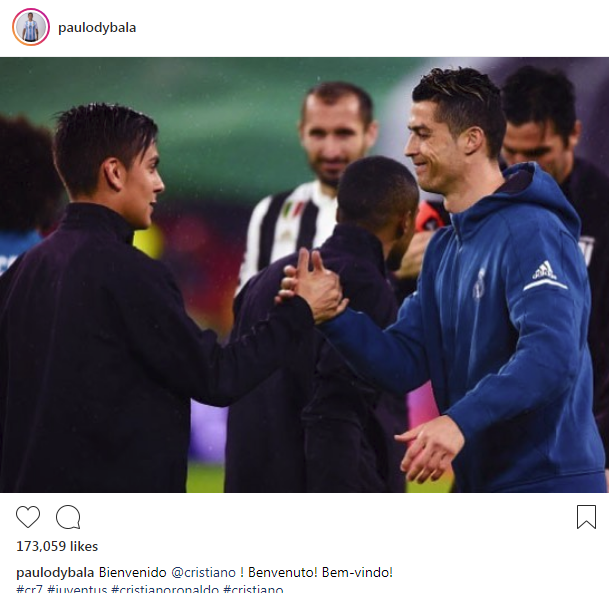Click the "Bem-vindo!" text in the caption

(357, 573)
